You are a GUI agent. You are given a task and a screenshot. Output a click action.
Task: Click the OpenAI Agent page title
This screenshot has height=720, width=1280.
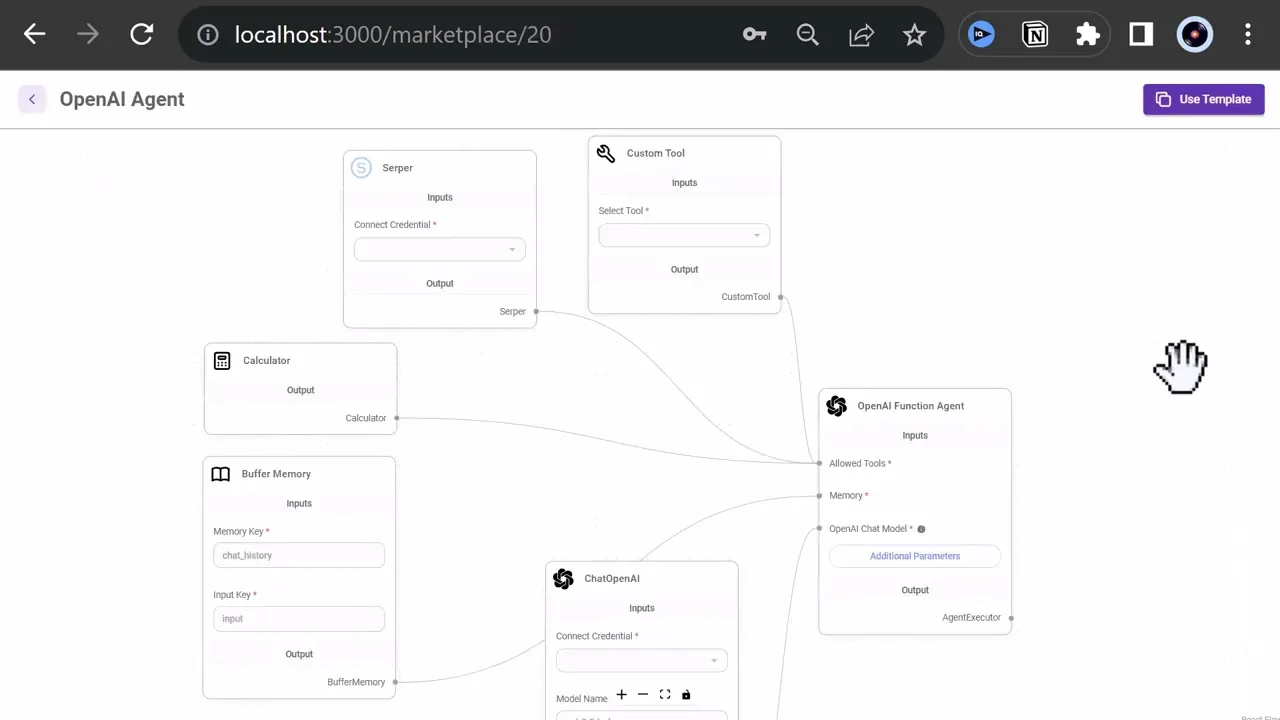click(x=122, y=99)
